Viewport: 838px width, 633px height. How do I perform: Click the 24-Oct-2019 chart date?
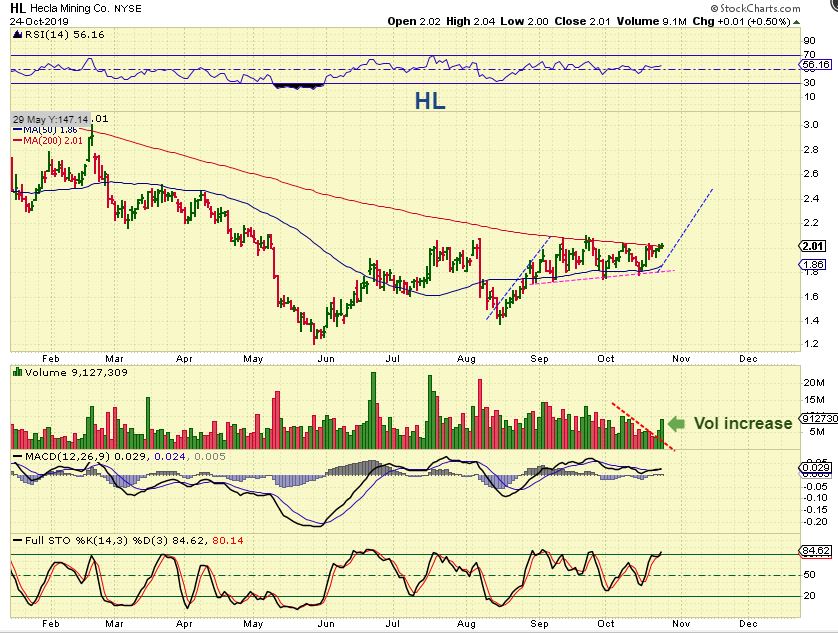pyautogui.click(x=39, y=22)
